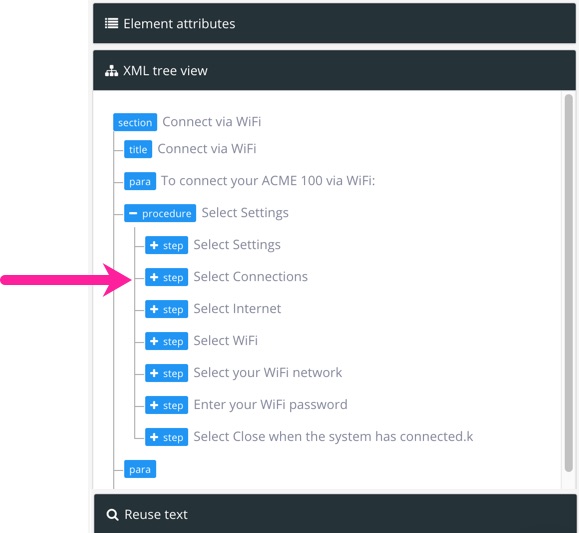Click the Element attributes list icon
The width and height of the screenshot is (579, 533).
pos(111,23)
